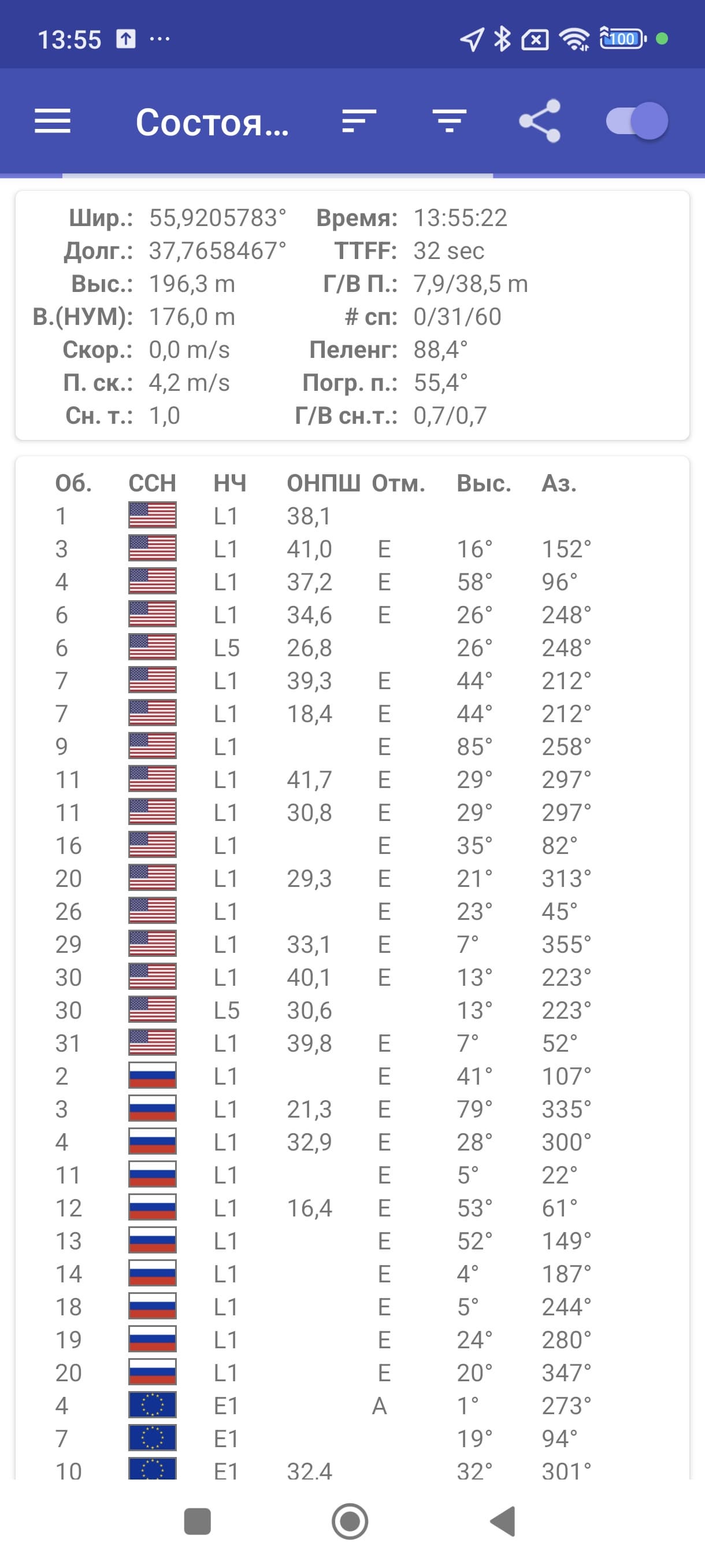Open the hamburger navigation menu
The width and height of the screenshot is (705, 1568).
coord(53,121)
